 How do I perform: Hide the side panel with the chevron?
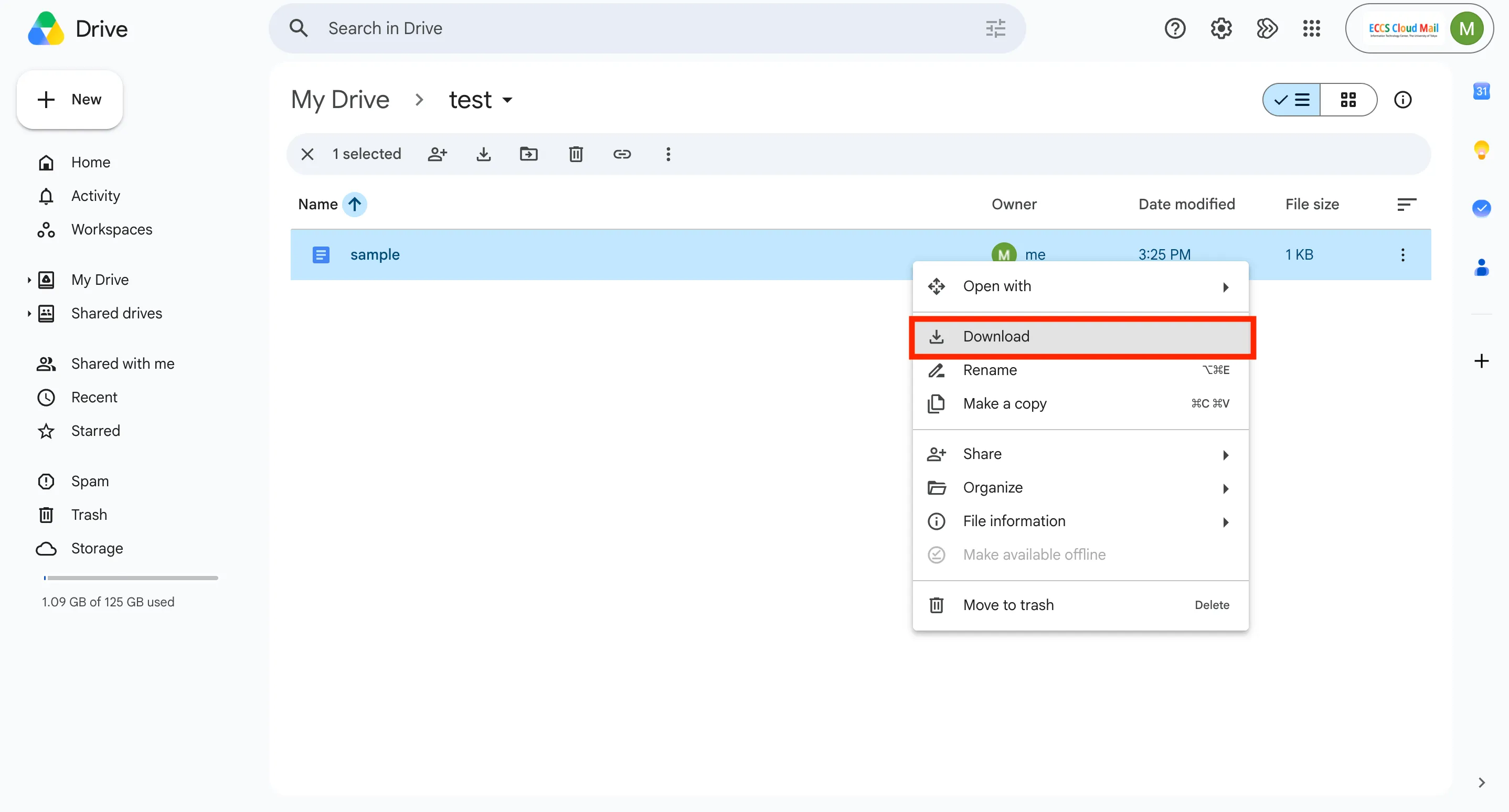pyautogui.click(x=1481, y=783)
